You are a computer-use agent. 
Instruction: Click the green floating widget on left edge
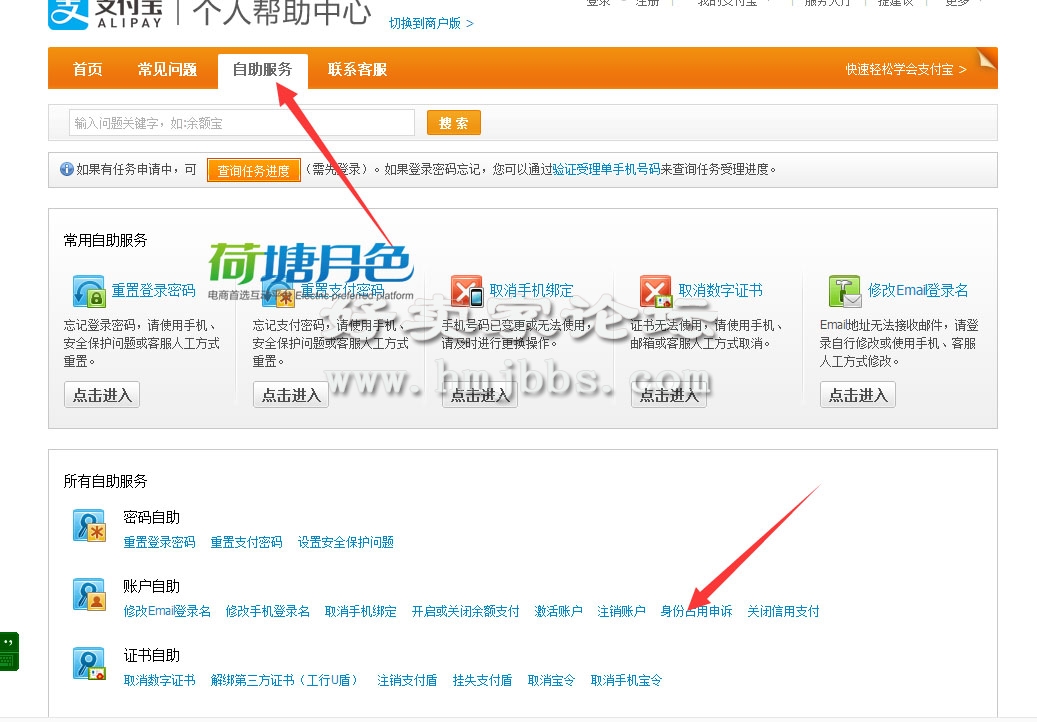(x=8, y=651)
